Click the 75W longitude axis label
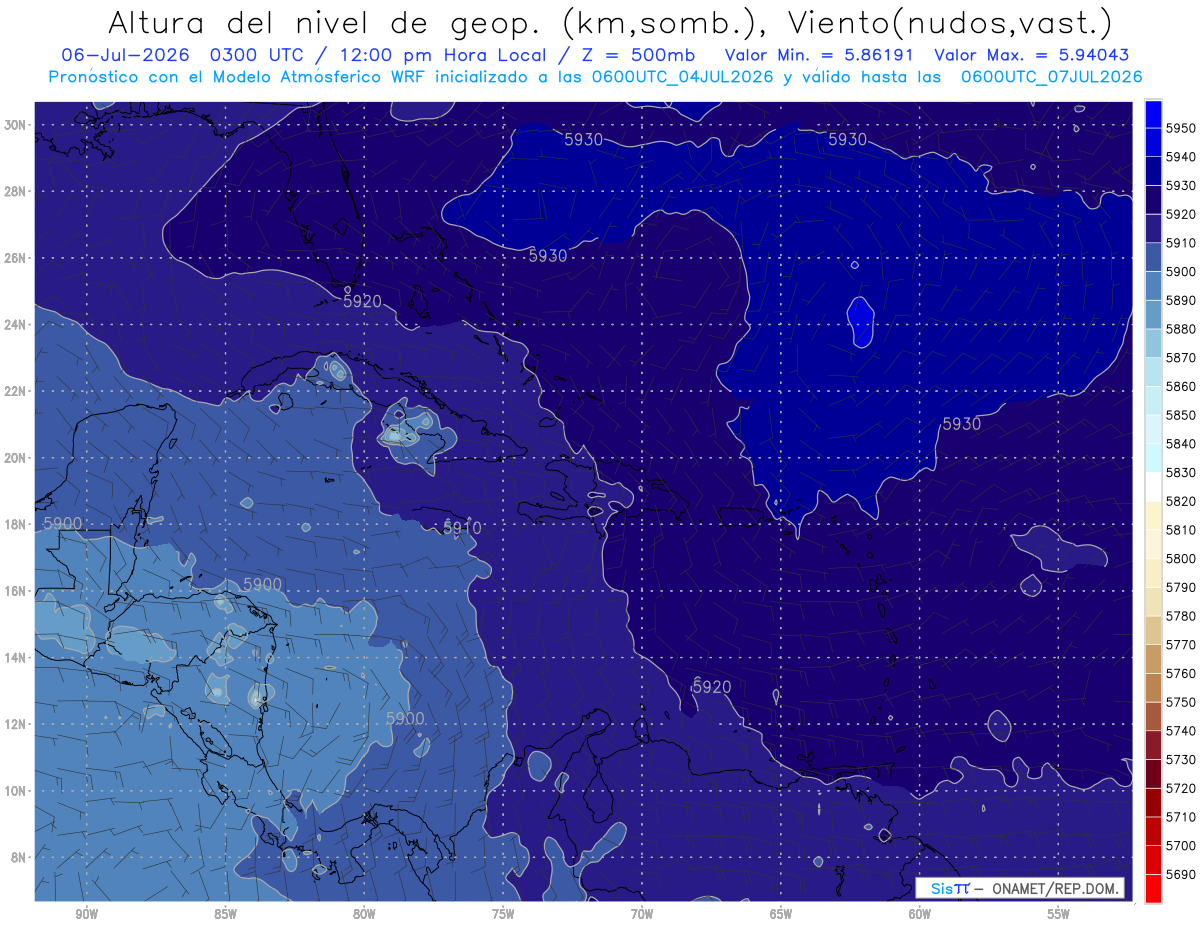Viewport: 1200px width, 927px height. pos(503,914)
